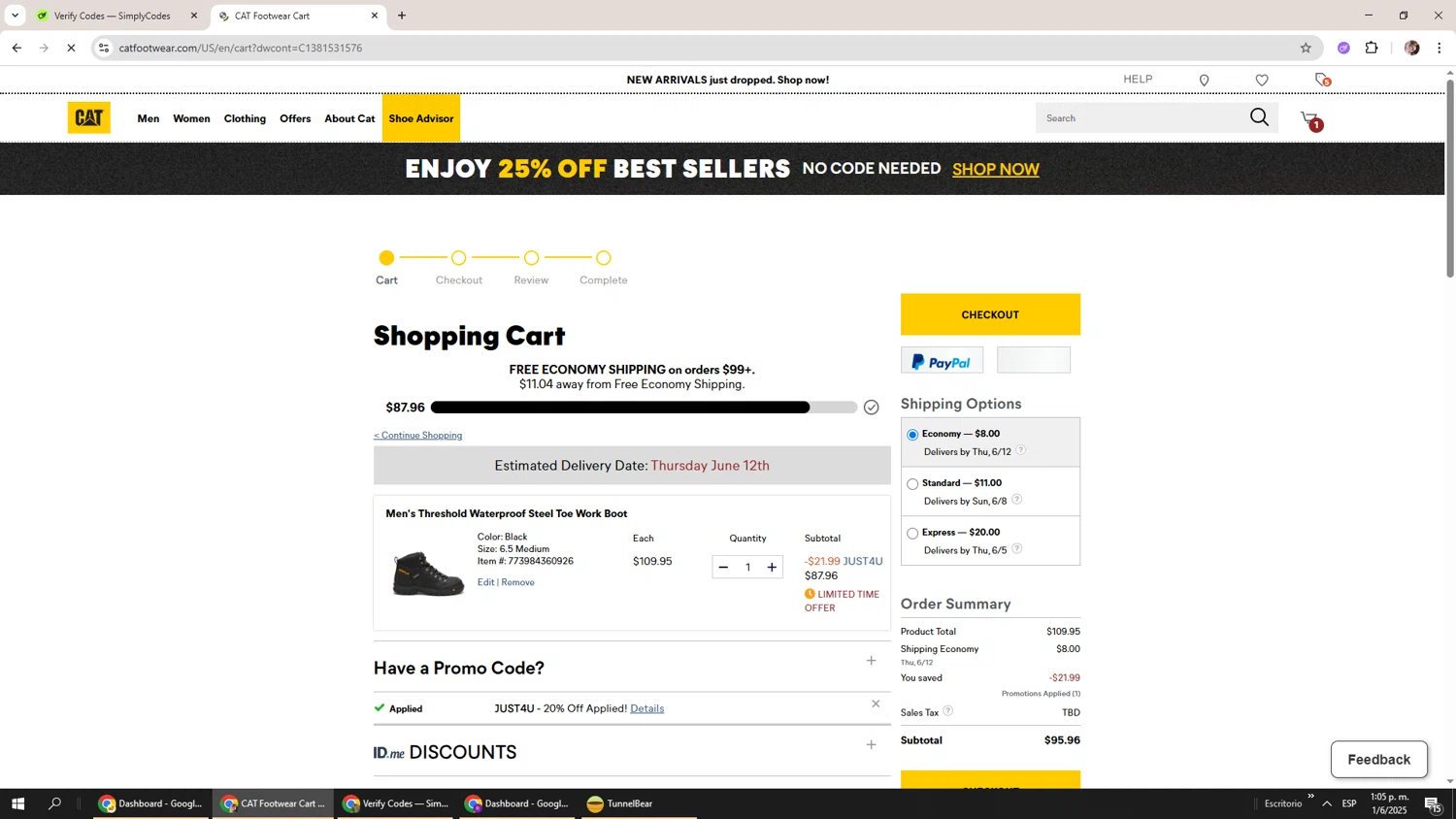
Task: Select Standard $11.00 shipping option
Action: (x=912, y=484)
